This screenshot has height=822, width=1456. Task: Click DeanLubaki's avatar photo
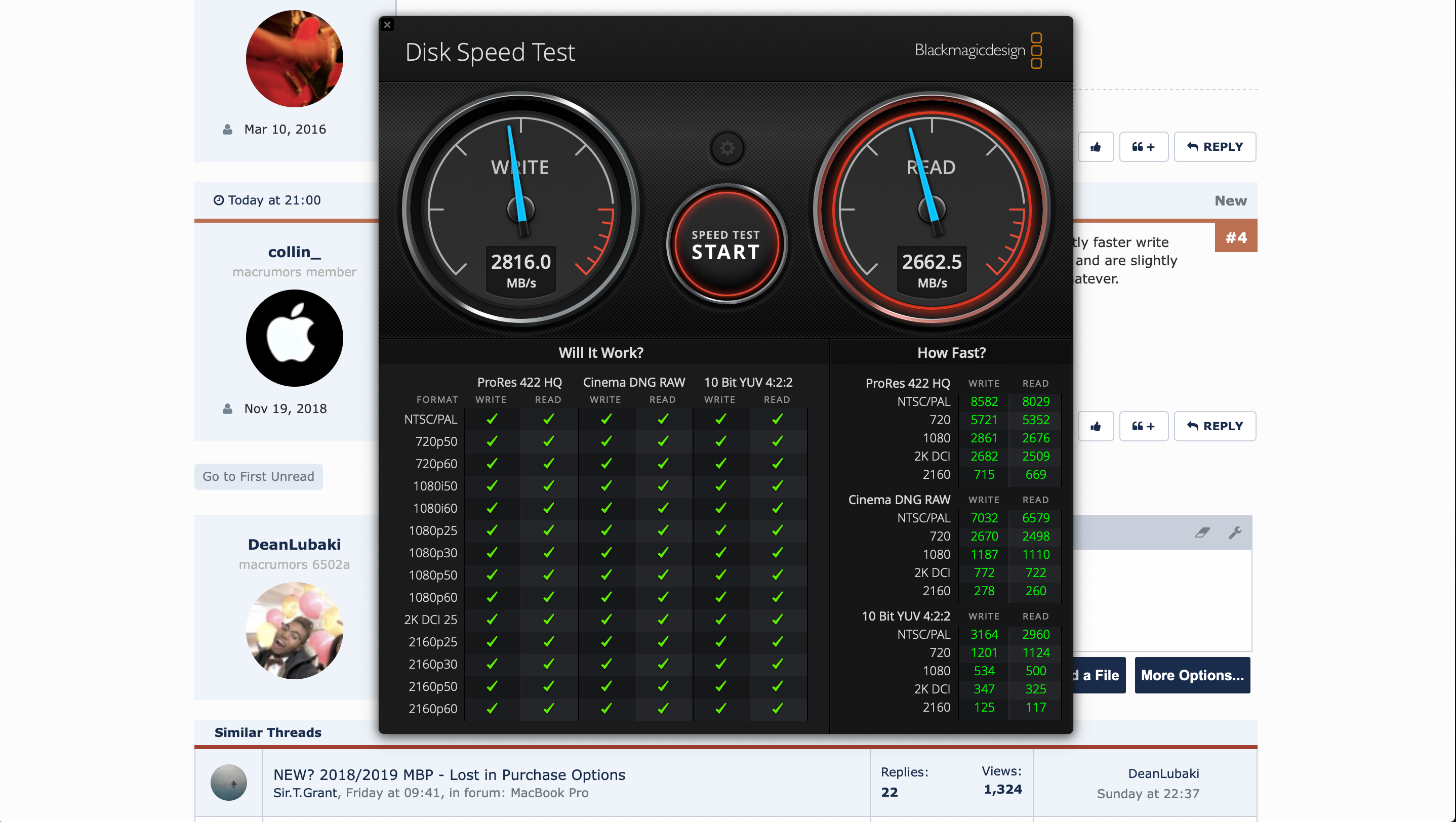(295, 631)
